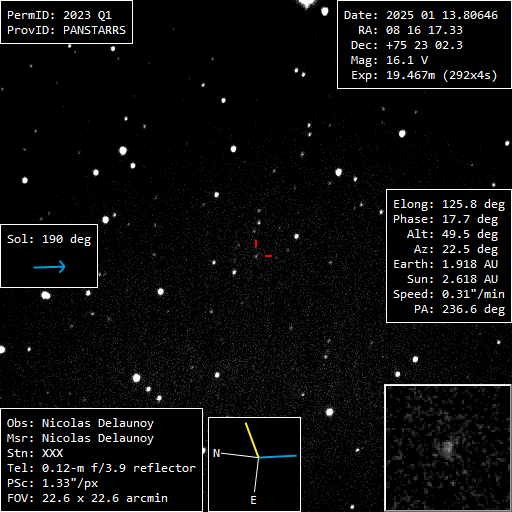
Task: Click the Obs Nicolas Delaunoy line
Action: point(80,423)
